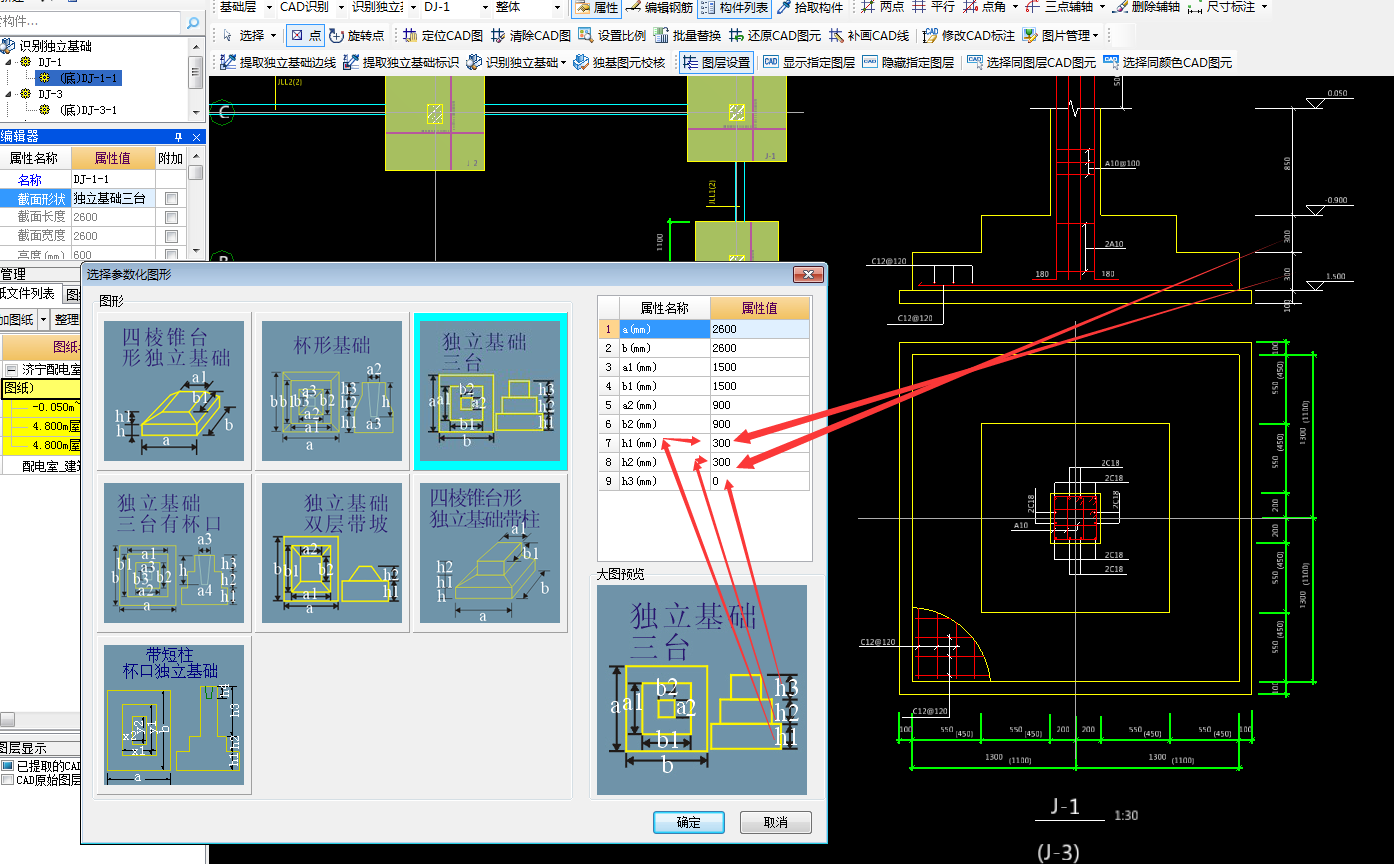This screenshot has width=1394, height=864.
Task: Click 独基图元校核 foundation element check
Action: [619, 63]
